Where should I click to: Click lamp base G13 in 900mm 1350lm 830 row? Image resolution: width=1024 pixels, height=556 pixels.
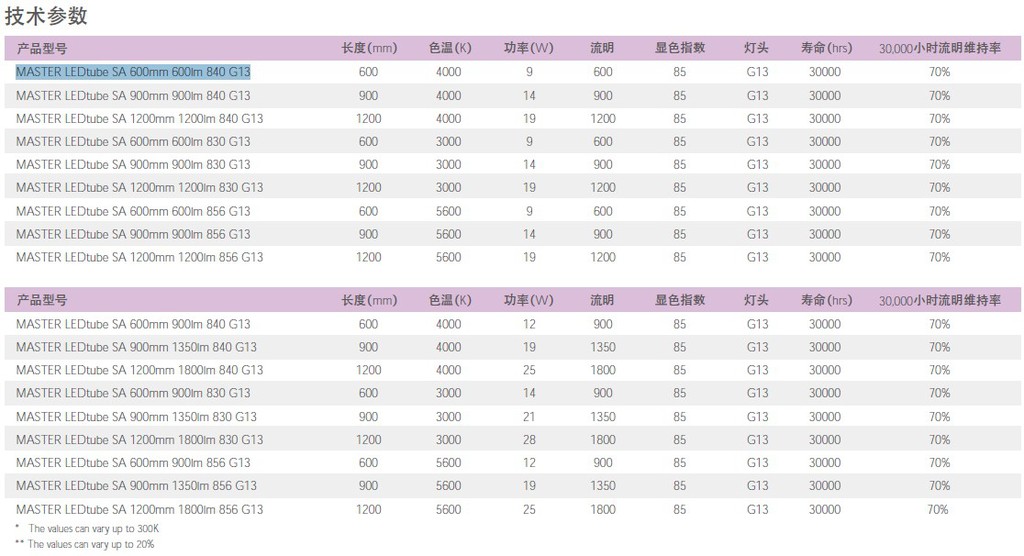coord(758,417)
